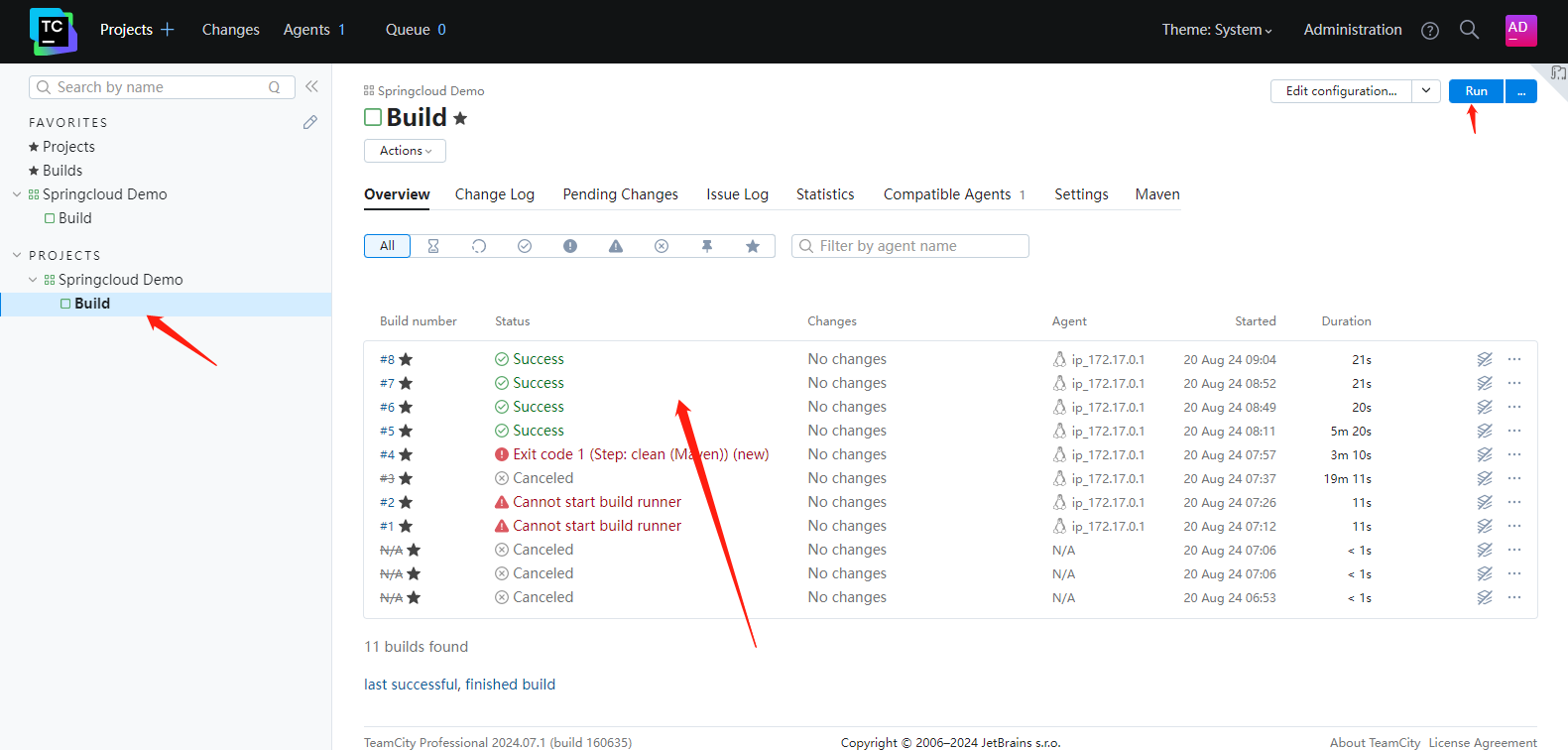Toggle the favorite star on build #1
The image size is (1568, 751).
point(406,526)
